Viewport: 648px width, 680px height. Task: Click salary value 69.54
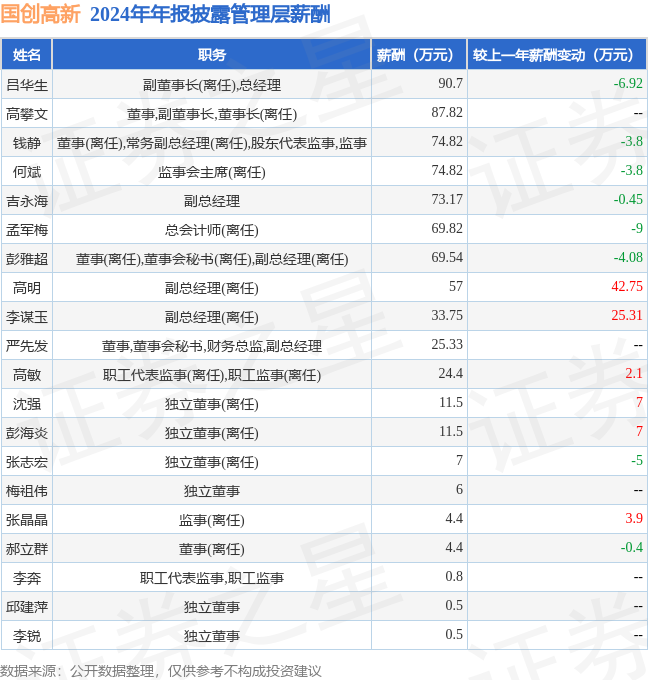447,258
